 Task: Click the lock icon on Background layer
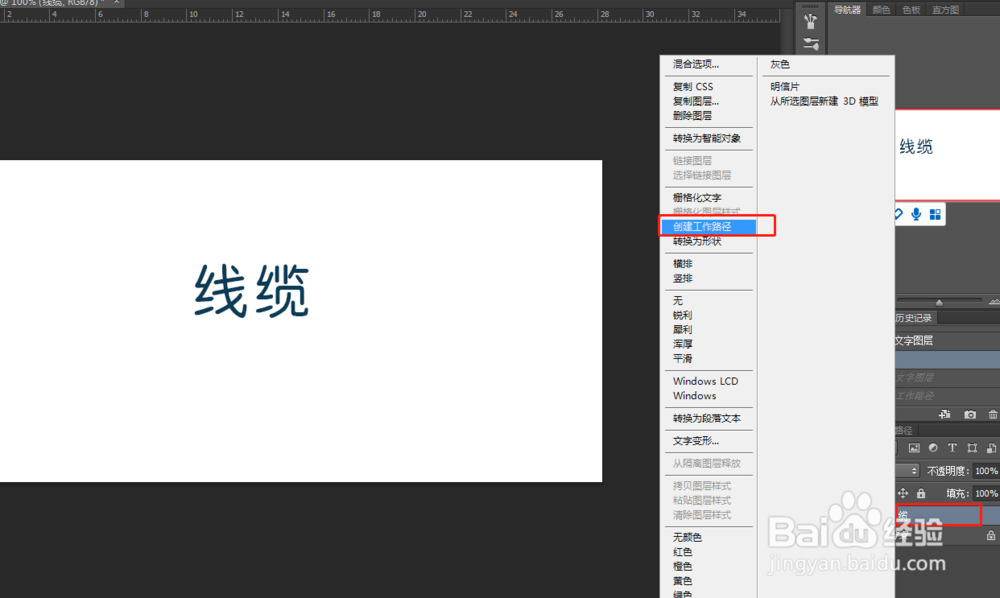990,536
